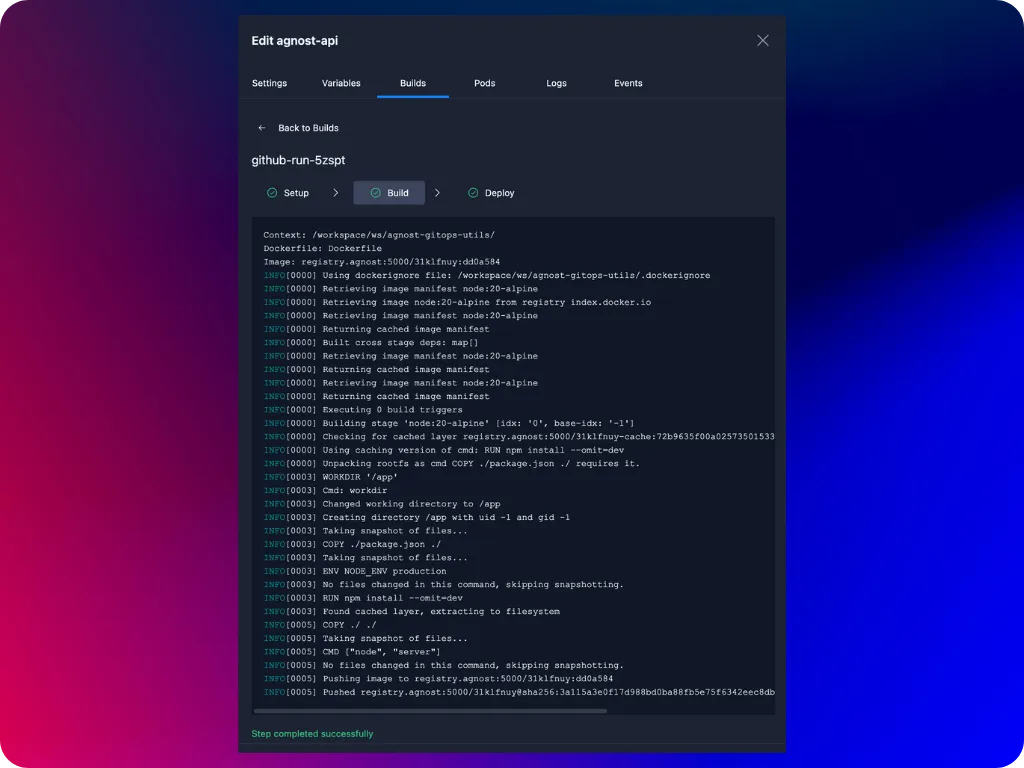Image resolution: width=1024 pixels, height=768 pixels.
Task: Click the Setup step checkmark icon
Action: tap(272, 193)
